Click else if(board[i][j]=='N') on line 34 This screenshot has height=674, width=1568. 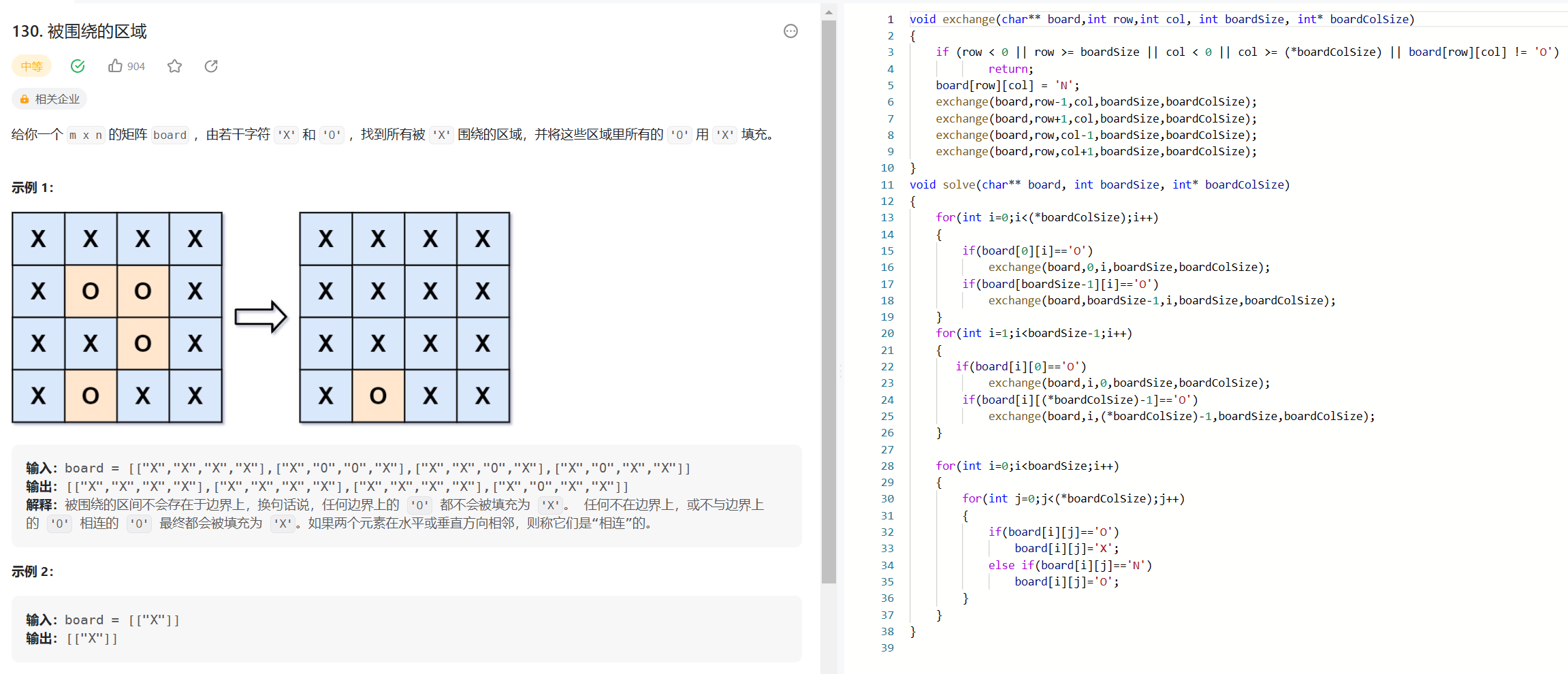[x=1070, y=565]
